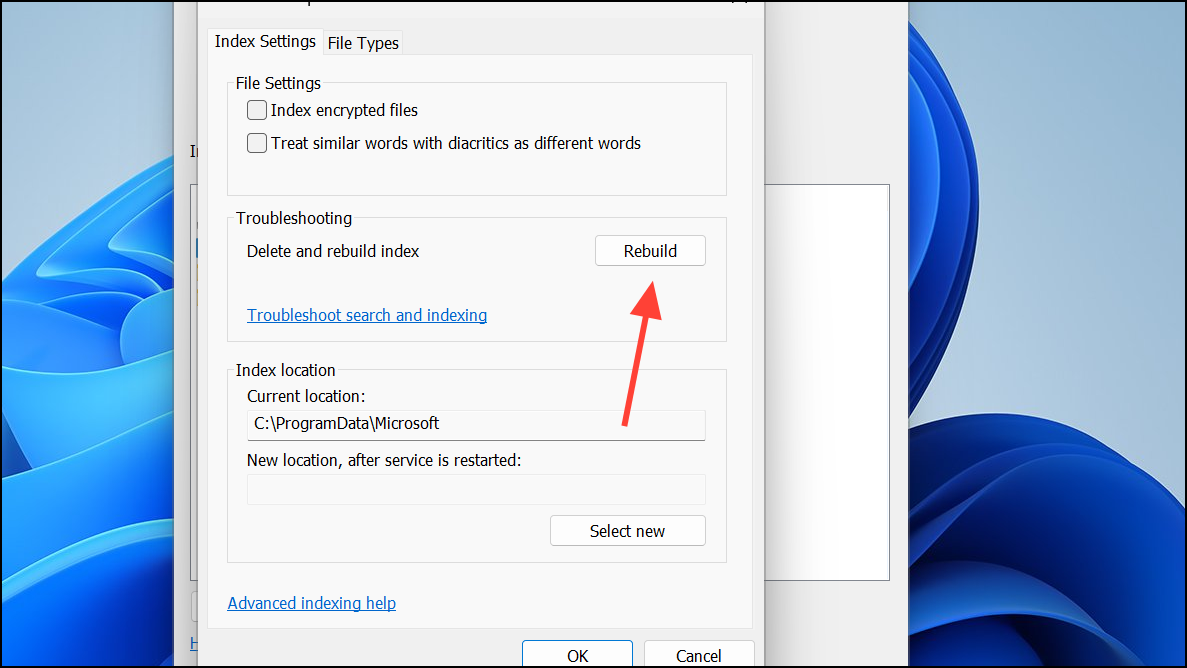
Task: Open the Troubleshoot search and indexing link
Action: pos(366,315)
